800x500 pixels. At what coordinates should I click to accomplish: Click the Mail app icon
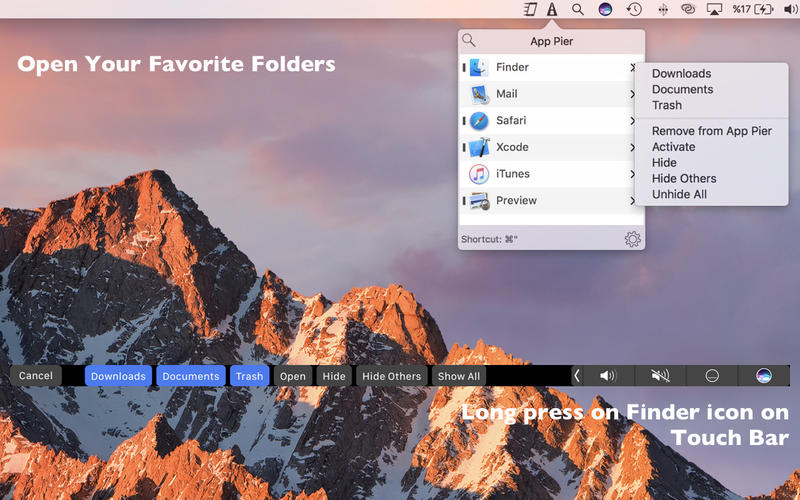[x=479, y=94]
